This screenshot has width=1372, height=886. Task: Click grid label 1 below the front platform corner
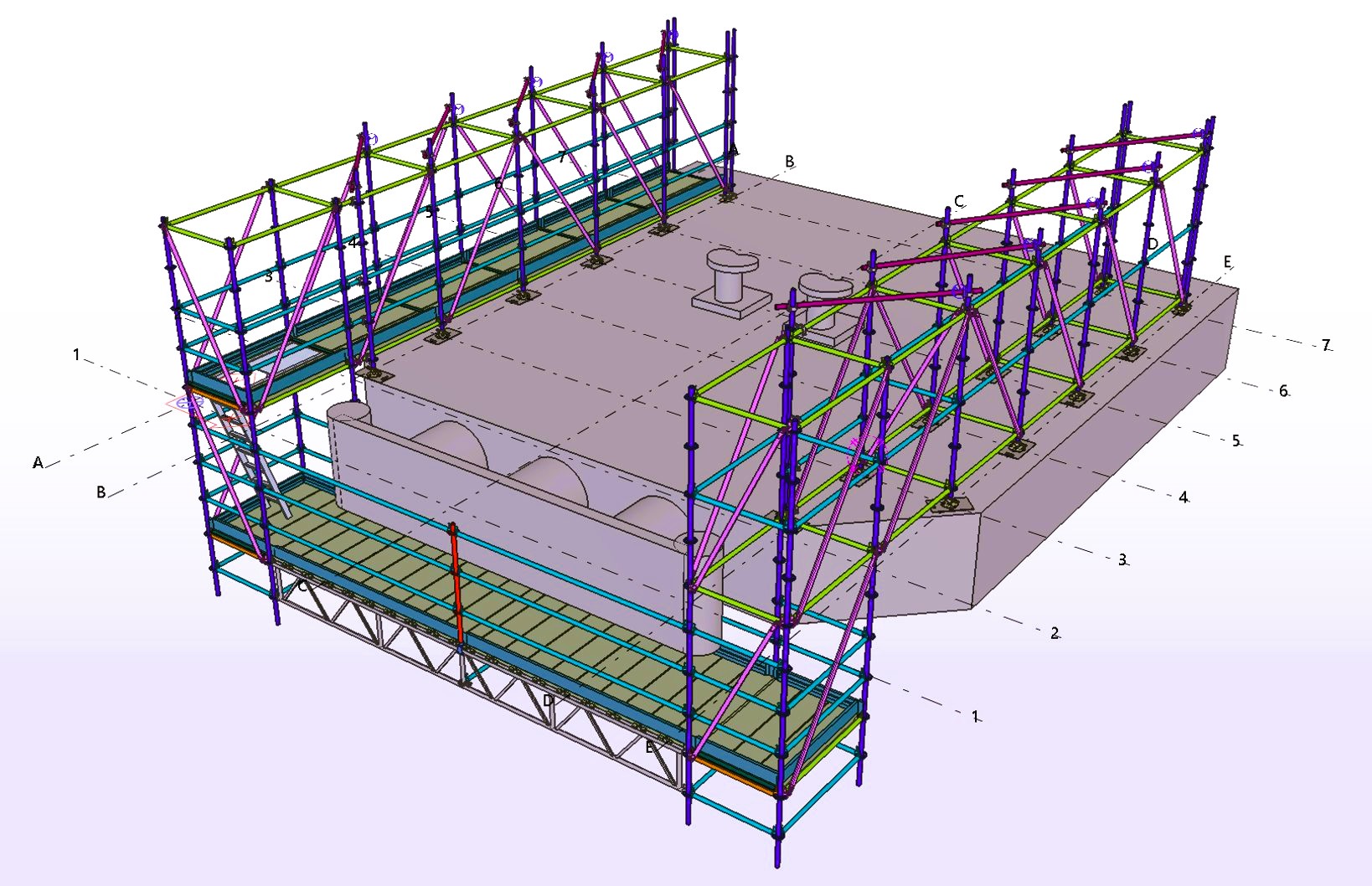coord(974,716)
